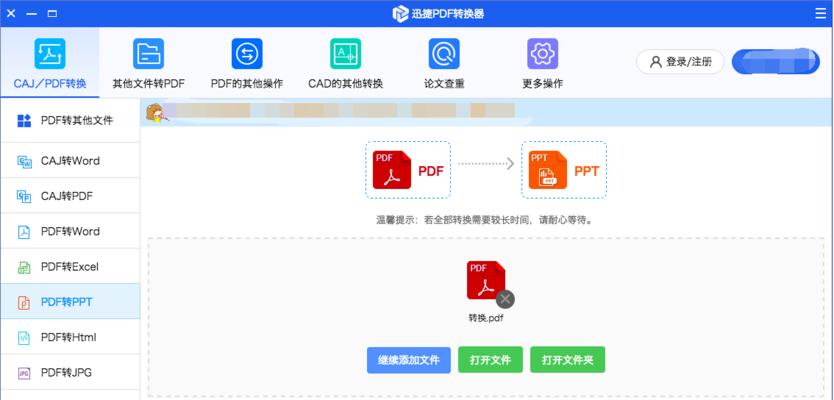
Task: Click the PDF转Html sidebar icon
Action: 24,338
